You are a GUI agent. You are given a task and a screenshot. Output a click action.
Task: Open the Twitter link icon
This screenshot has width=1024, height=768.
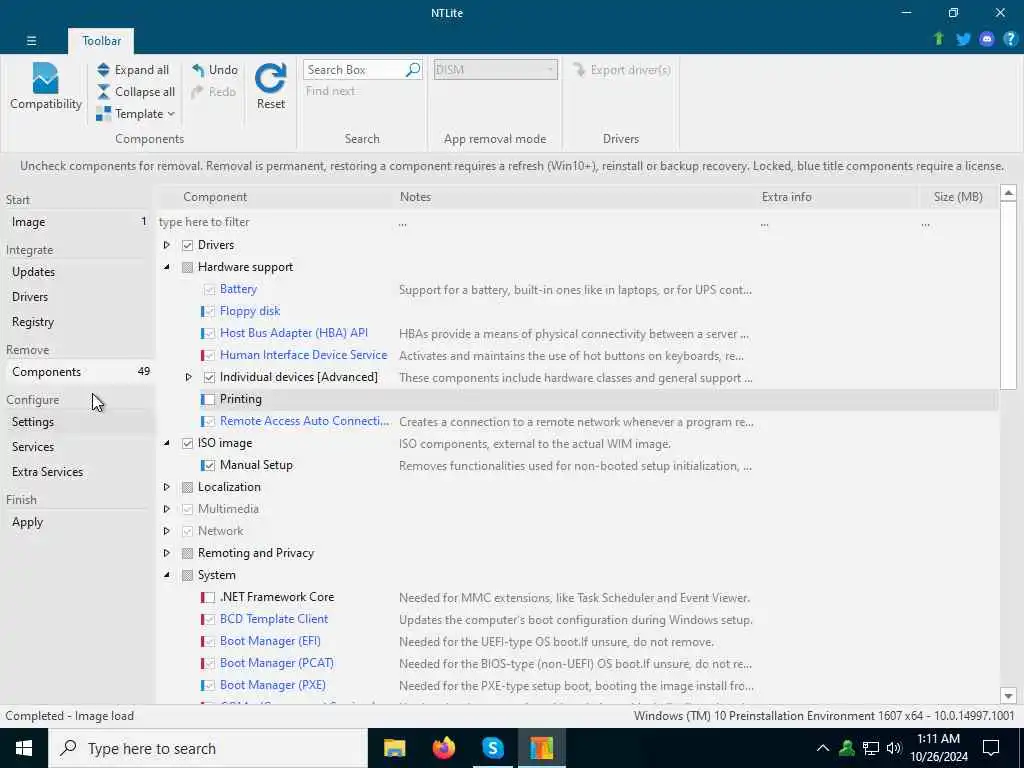(963, 39)
